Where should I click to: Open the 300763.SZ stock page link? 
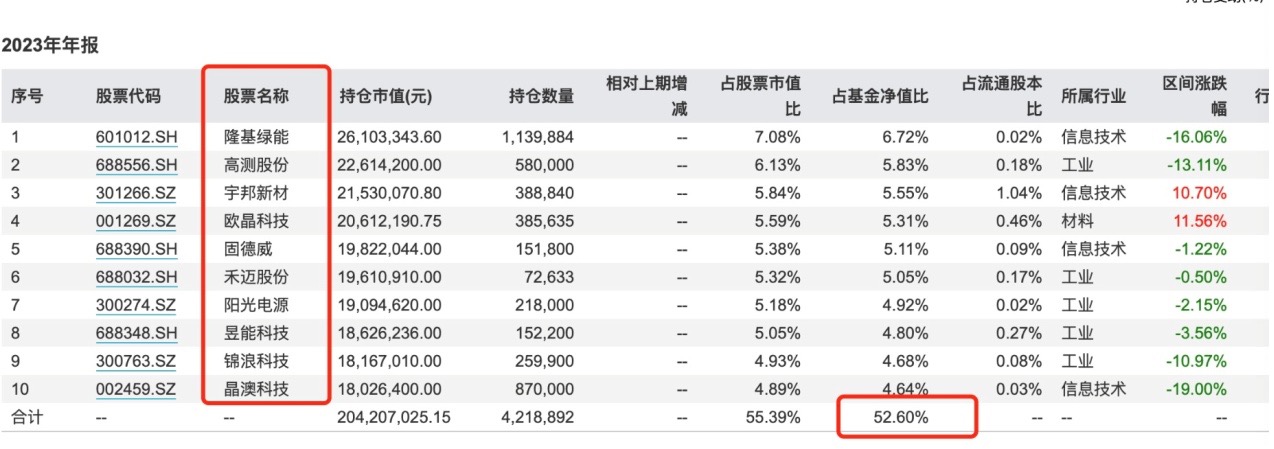coord(136,360)
